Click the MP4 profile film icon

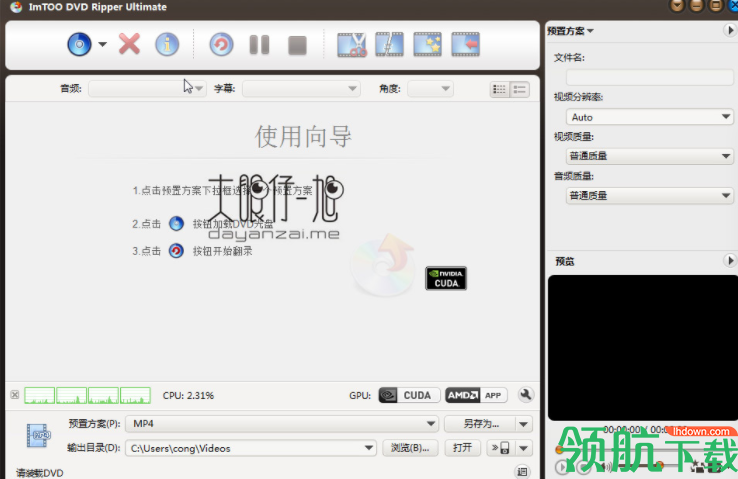pyautogui.click(x=38, y=436)
